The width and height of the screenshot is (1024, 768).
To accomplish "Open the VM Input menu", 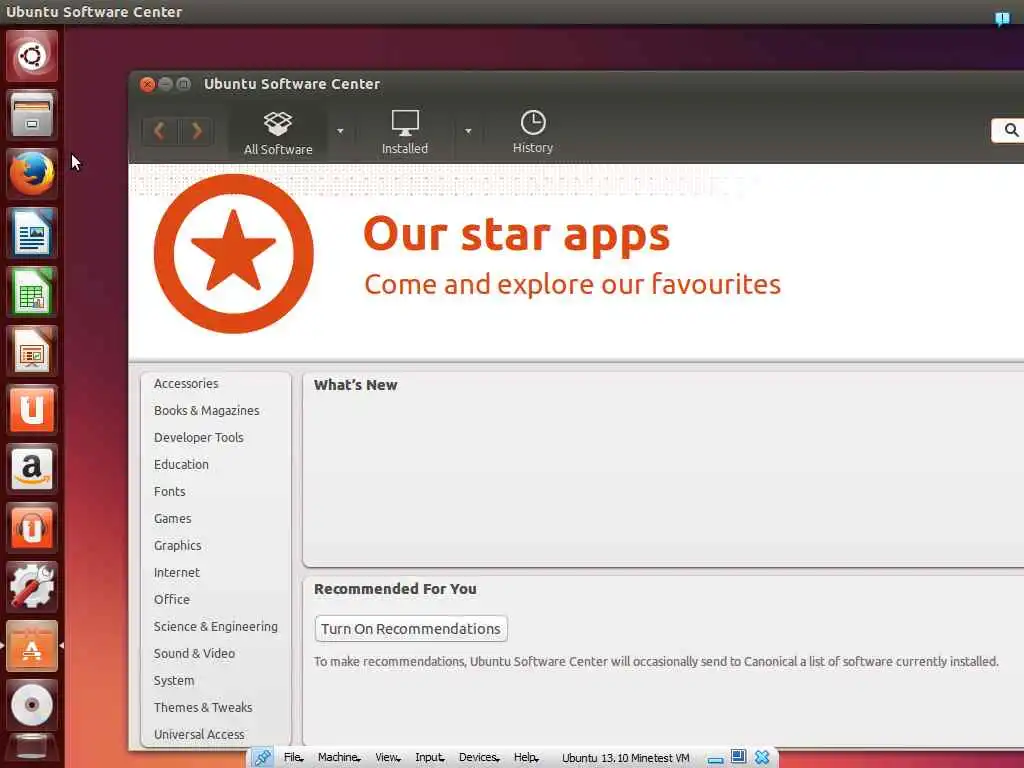I will pyautogui.click(x=429, y=758).
